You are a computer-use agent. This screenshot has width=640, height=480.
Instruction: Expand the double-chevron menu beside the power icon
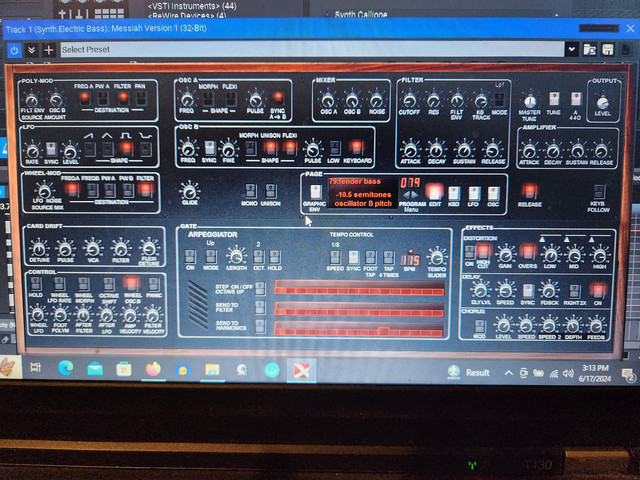[31, 49]
